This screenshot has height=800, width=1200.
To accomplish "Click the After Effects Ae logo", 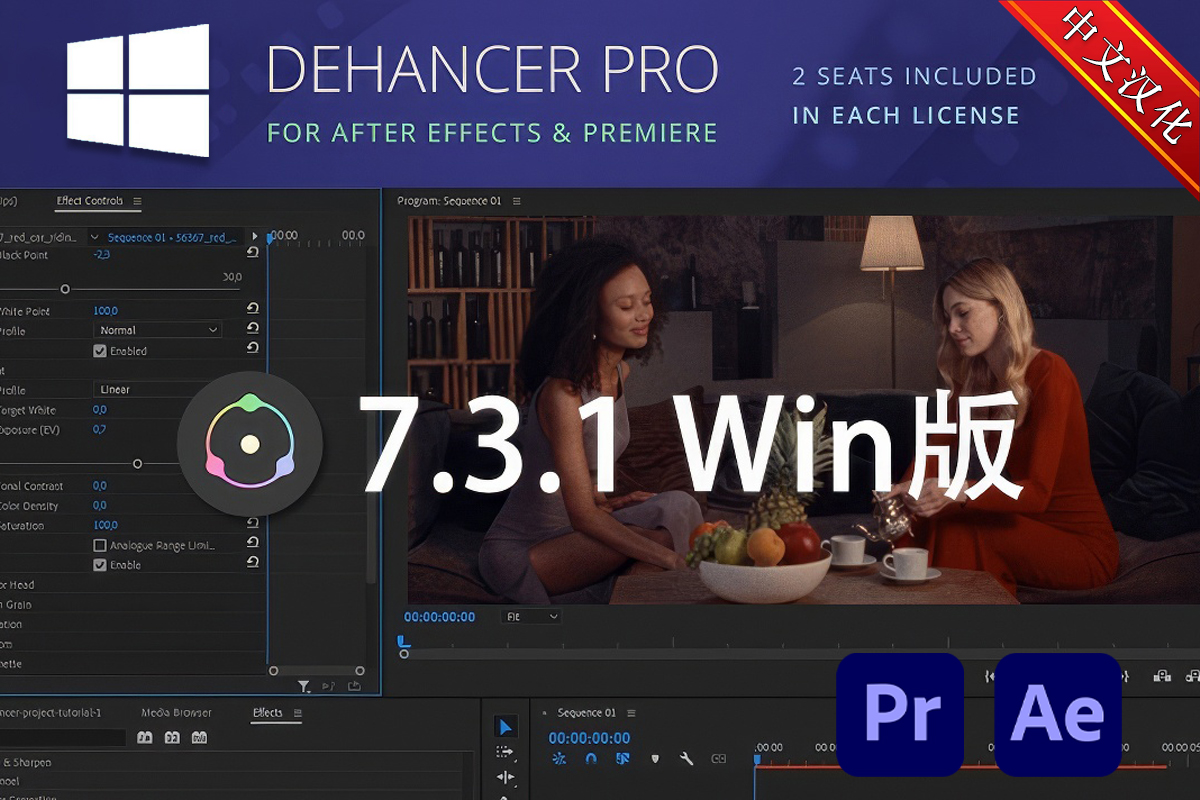I will 1058,714.
